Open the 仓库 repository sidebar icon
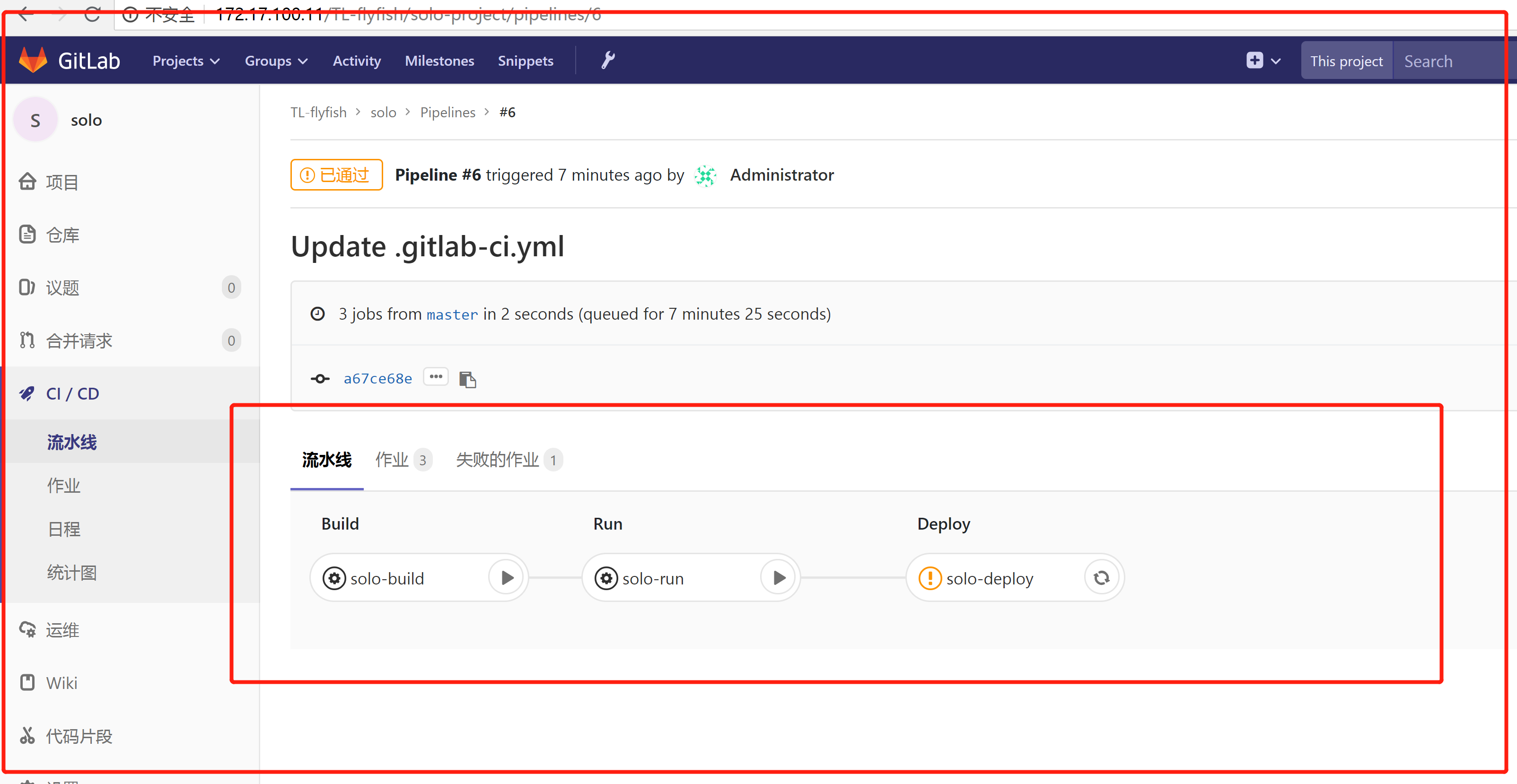 tap(28, 234)
